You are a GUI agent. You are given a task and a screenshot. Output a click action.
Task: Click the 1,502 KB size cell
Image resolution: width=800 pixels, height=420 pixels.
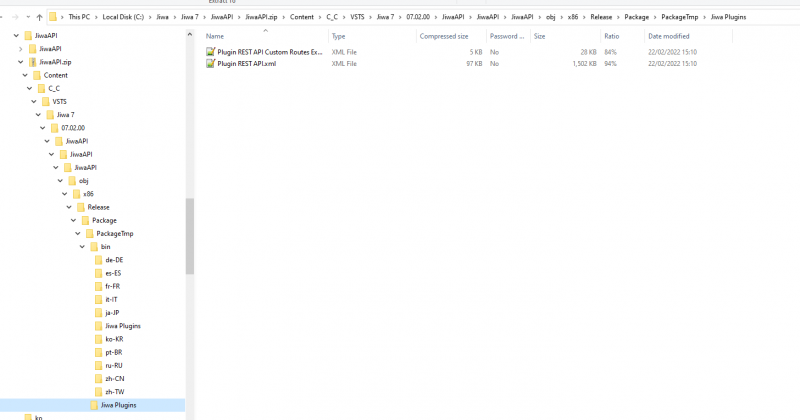(x=584, y=64)
